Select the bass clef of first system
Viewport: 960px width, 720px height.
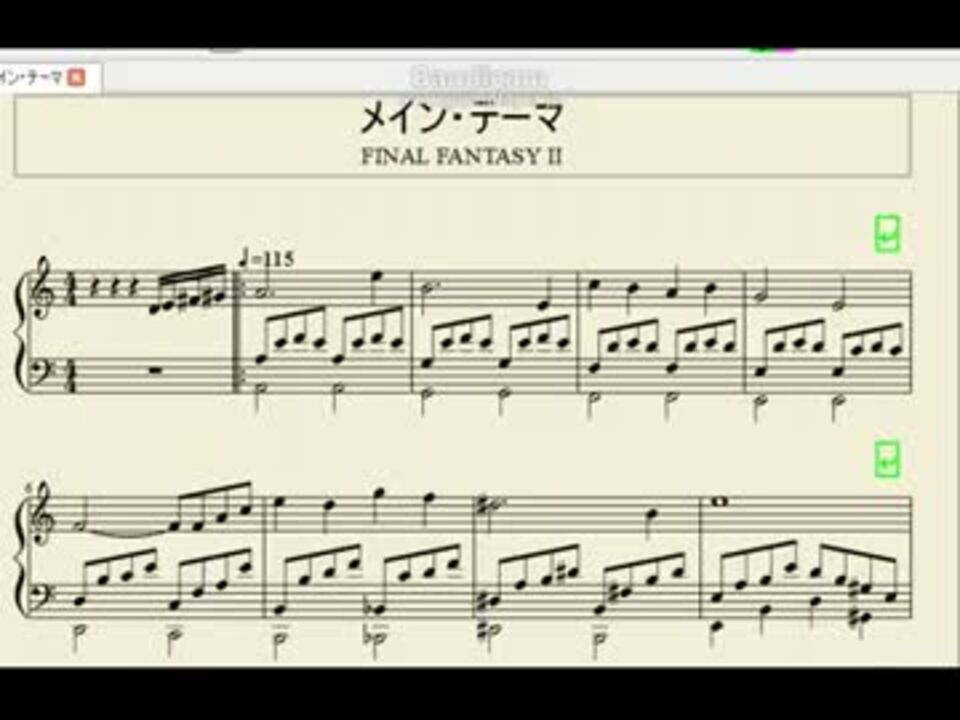click(43, 373)
